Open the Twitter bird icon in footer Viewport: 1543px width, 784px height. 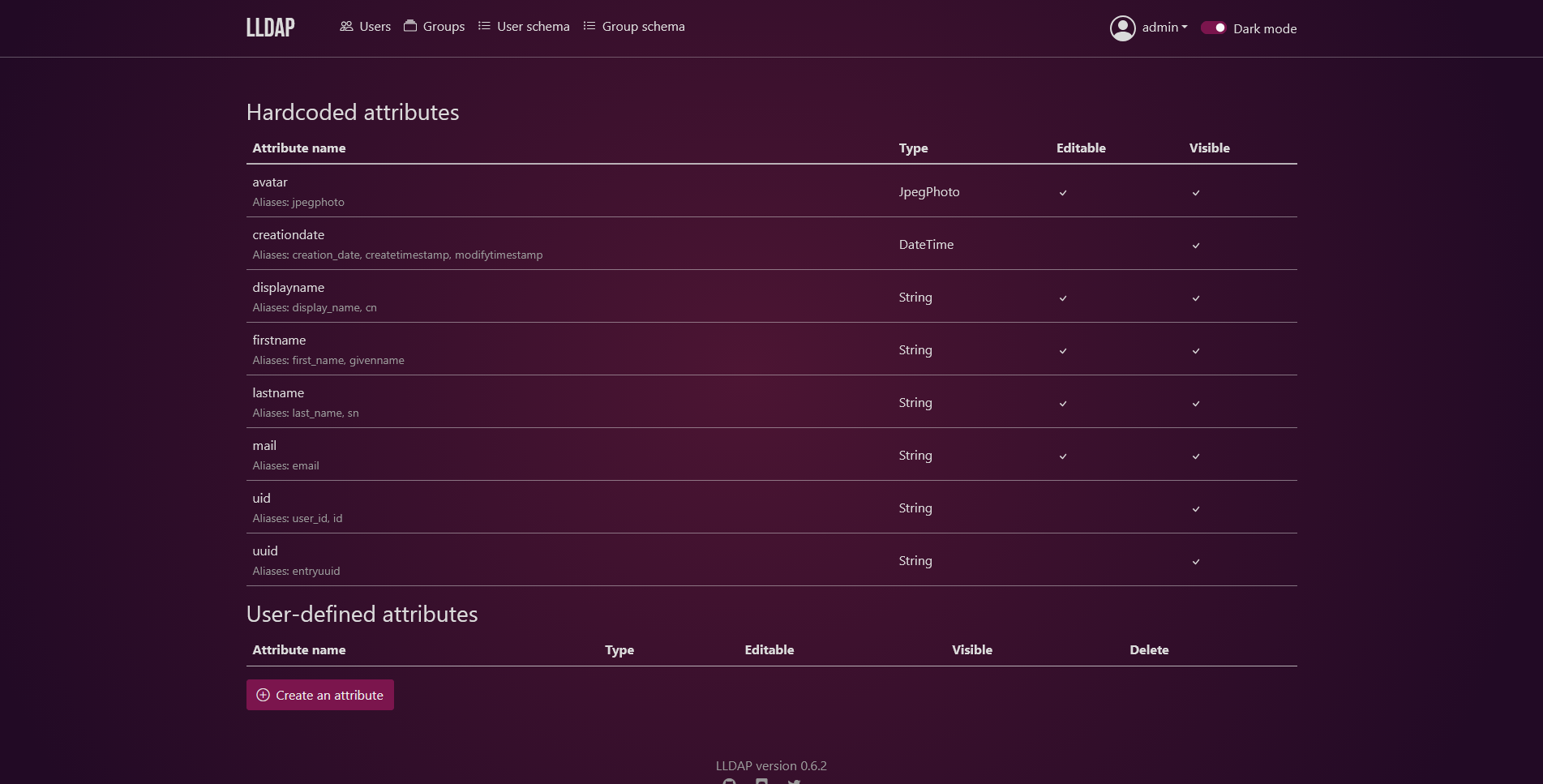[x=794, y=782]
